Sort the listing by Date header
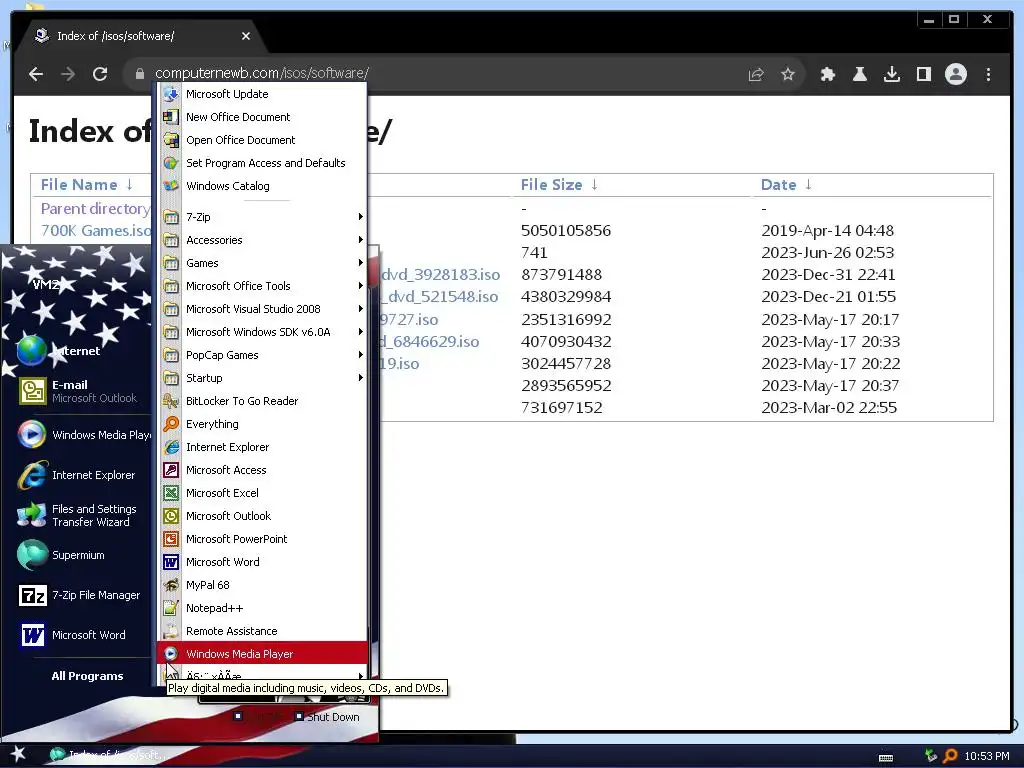This screenshot has height=768, width=1024. 778,185
